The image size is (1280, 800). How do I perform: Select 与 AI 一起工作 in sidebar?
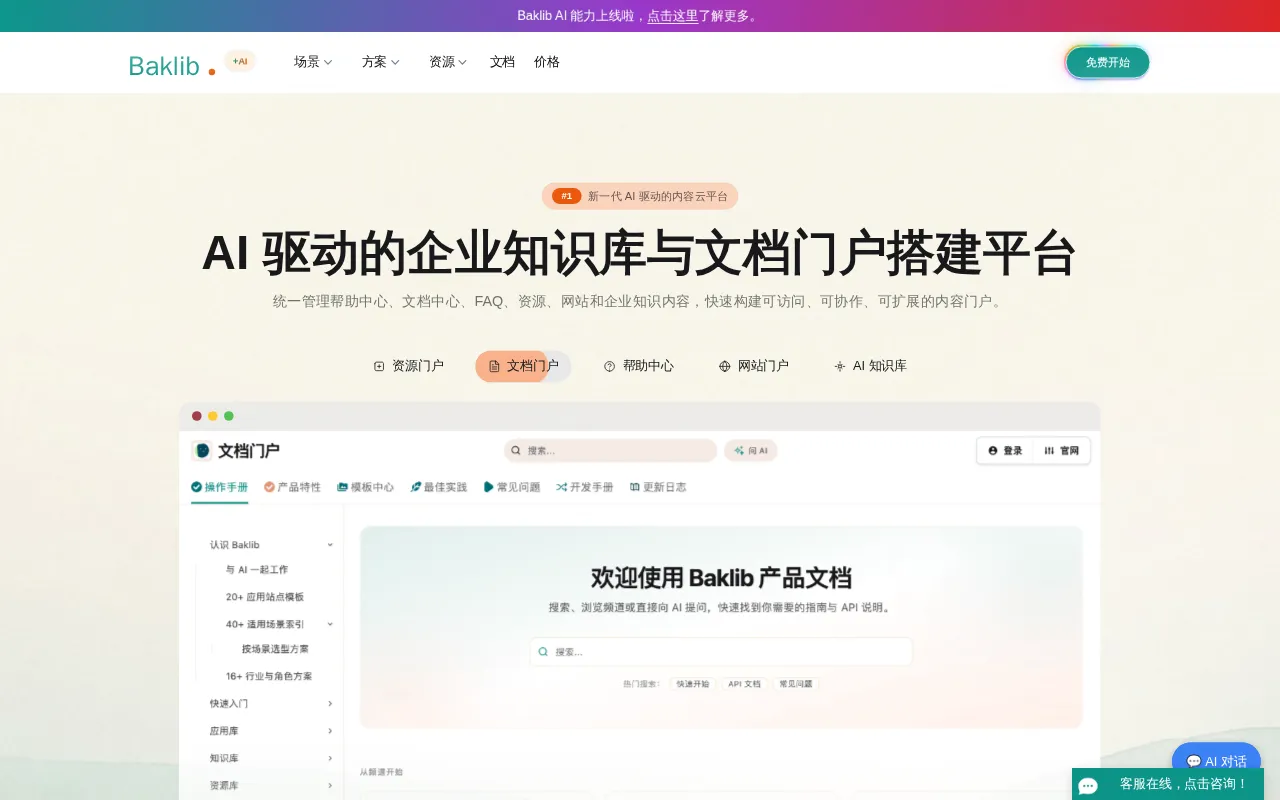[x=257, y=570]
